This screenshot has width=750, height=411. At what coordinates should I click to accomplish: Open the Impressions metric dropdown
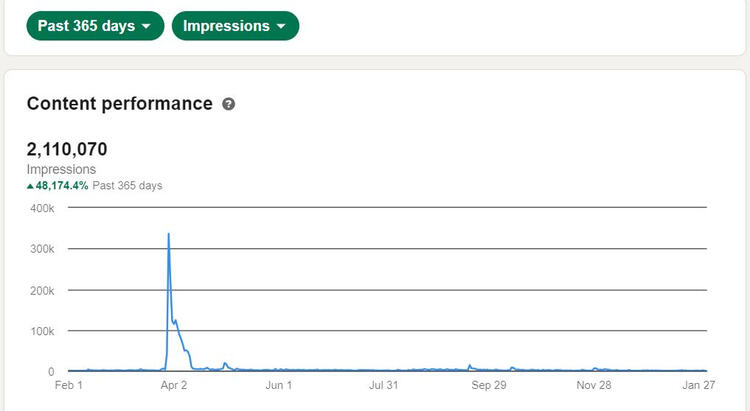(235, 26)
